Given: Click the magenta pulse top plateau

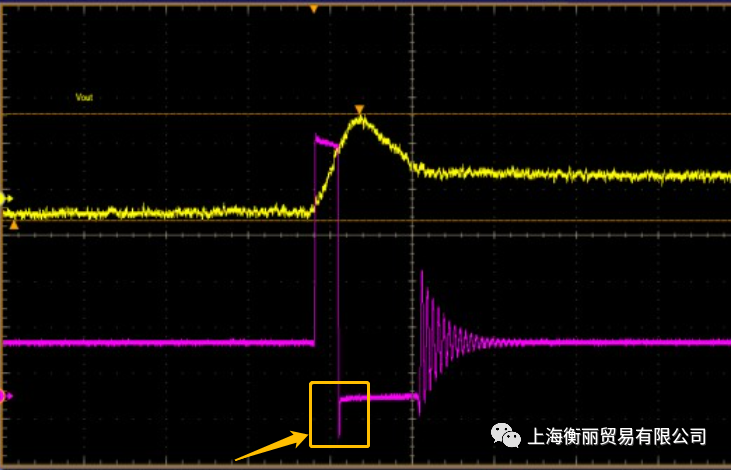Looking at the screenshot, I should (x=326, y=141).
